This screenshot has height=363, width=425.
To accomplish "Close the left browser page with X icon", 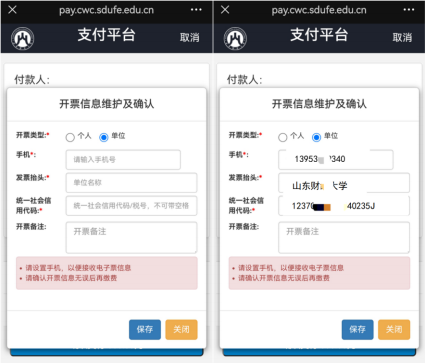I will tap(12, 10).
